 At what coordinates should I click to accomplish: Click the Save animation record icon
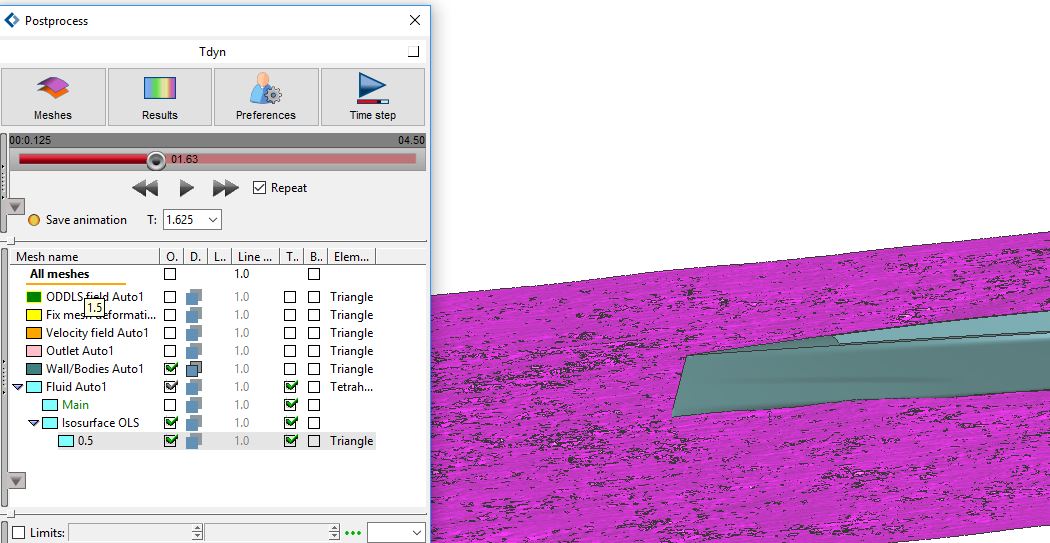pyautogui.click(x=33, y=220)
